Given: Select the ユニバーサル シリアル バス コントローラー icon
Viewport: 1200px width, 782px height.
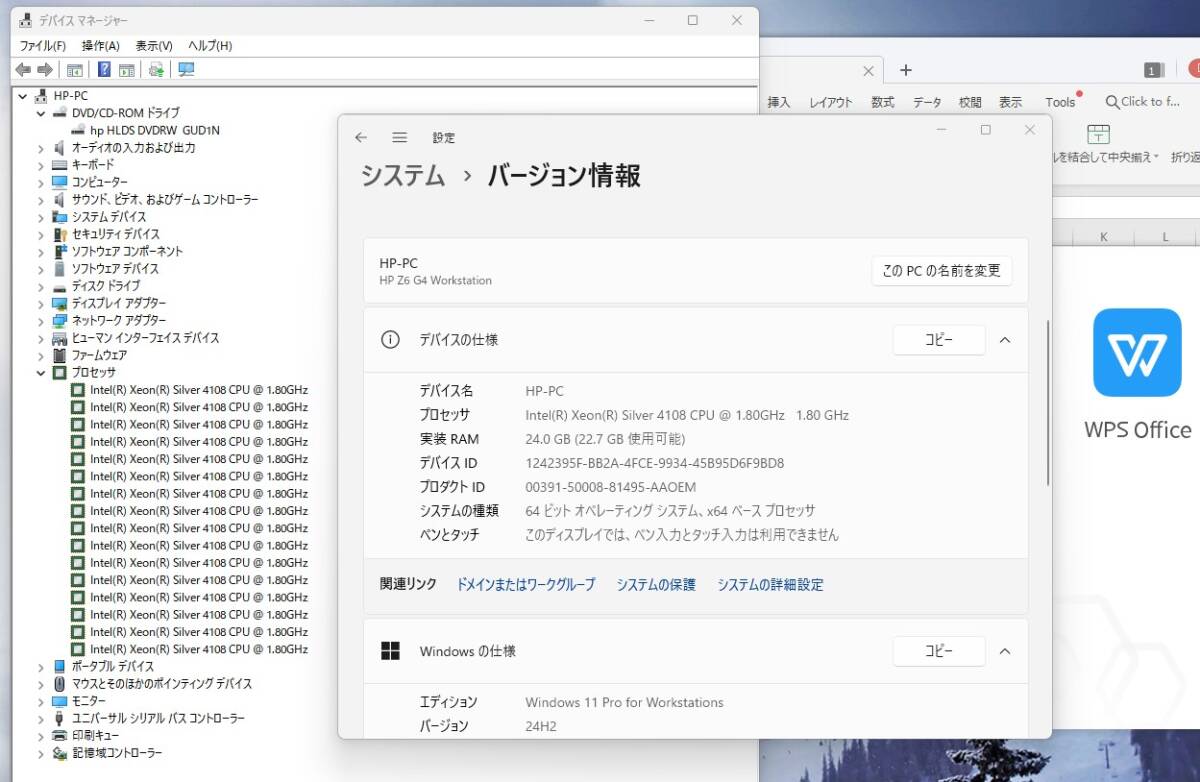Looking at the screenshot, I should coord(60,718).
